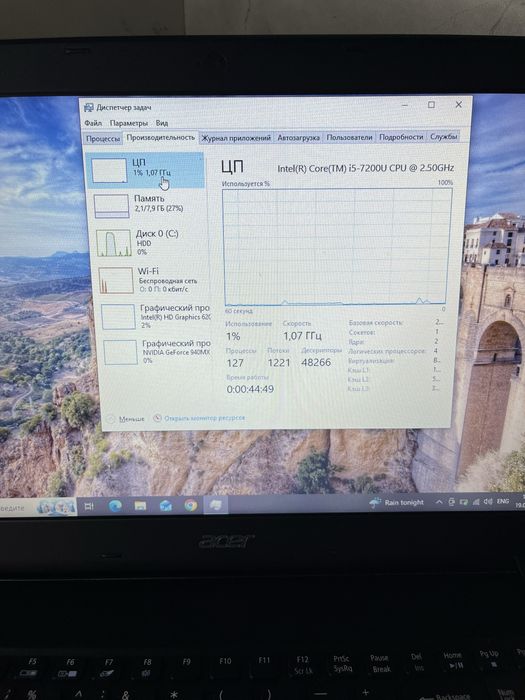
Task: Open the Файл menu
Action: point(93,123)
